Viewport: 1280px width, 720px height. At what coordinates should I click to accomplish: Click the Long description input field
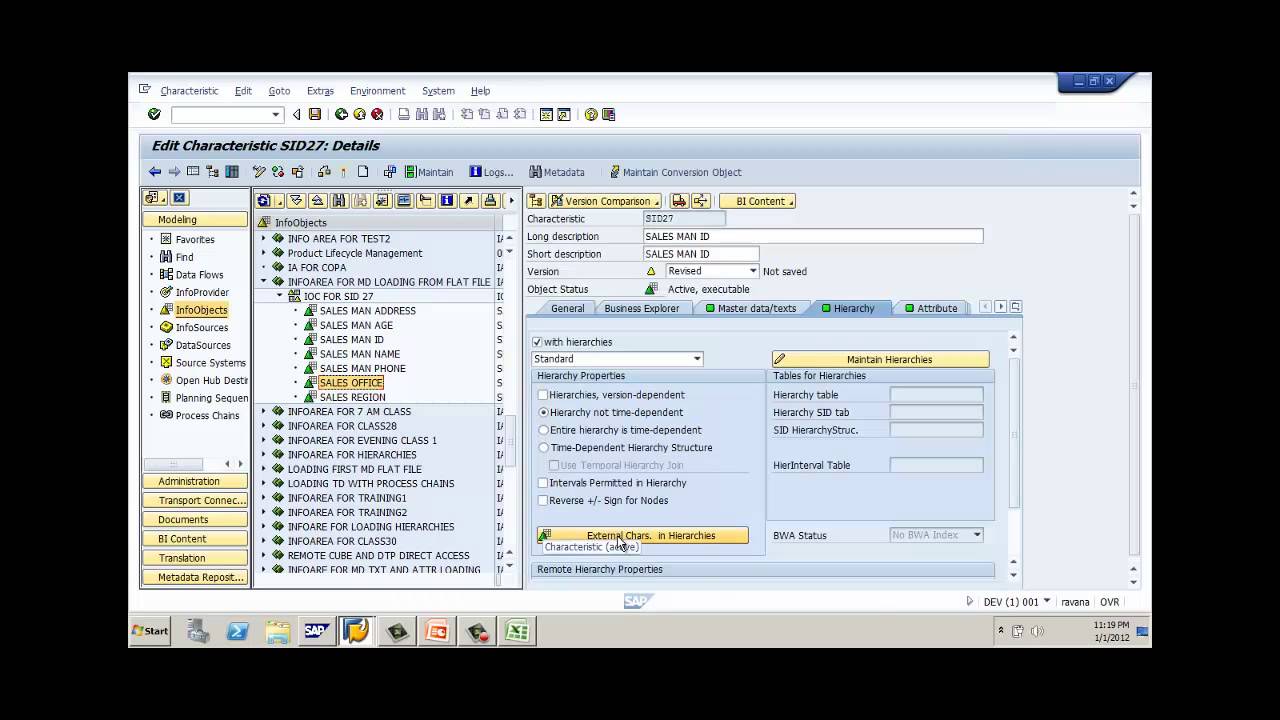pos(813,236)
